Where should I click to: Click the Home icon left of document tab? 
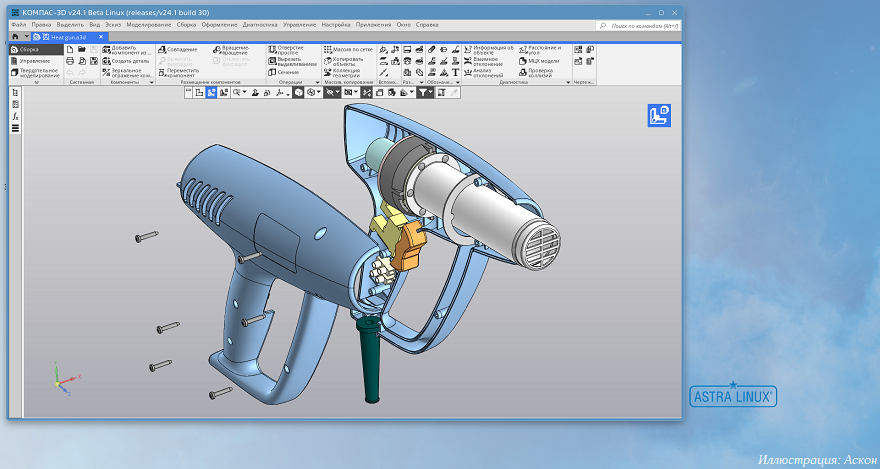(15, 36)
